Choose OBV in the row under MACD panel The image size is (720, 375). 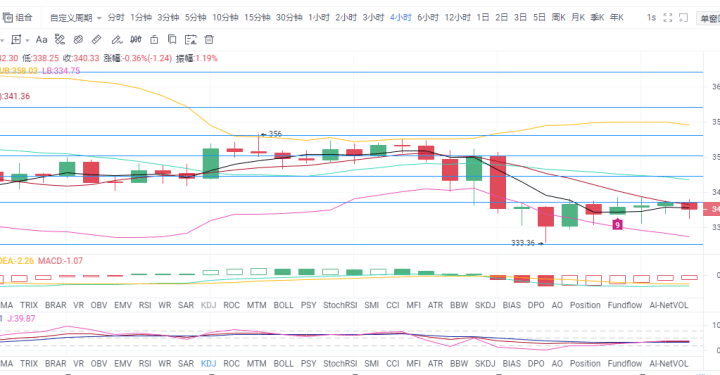(x=99, y=305)
